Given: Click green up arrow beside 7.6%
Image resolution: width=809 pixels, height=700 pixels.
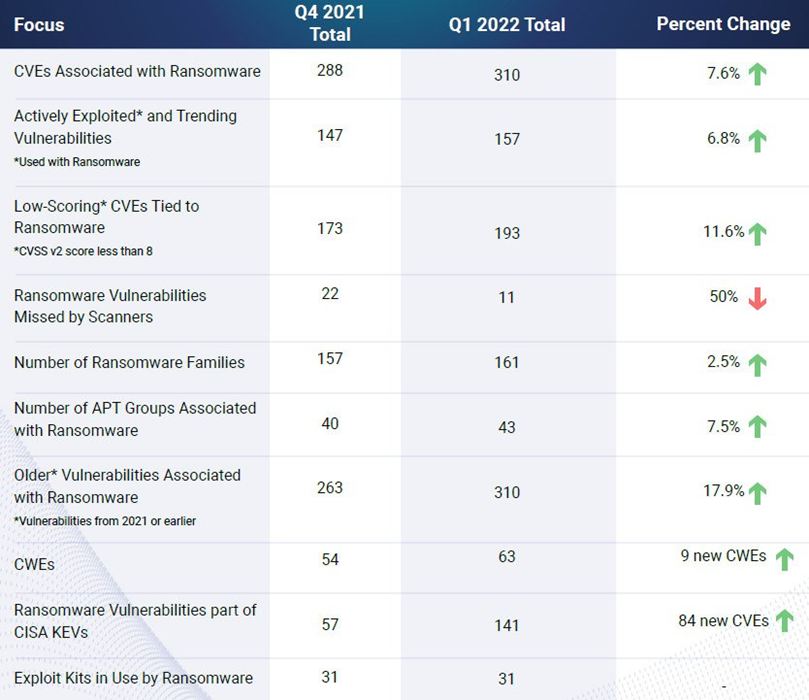Looking at the screenshot, I should tap(757, 74).
